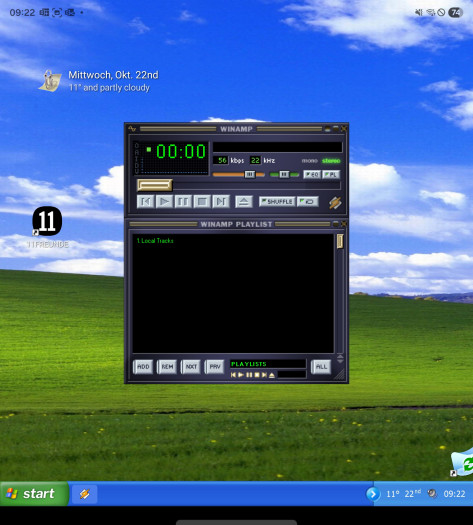Click the mini Stop icon under PLAYLISTS

[257, 375]
